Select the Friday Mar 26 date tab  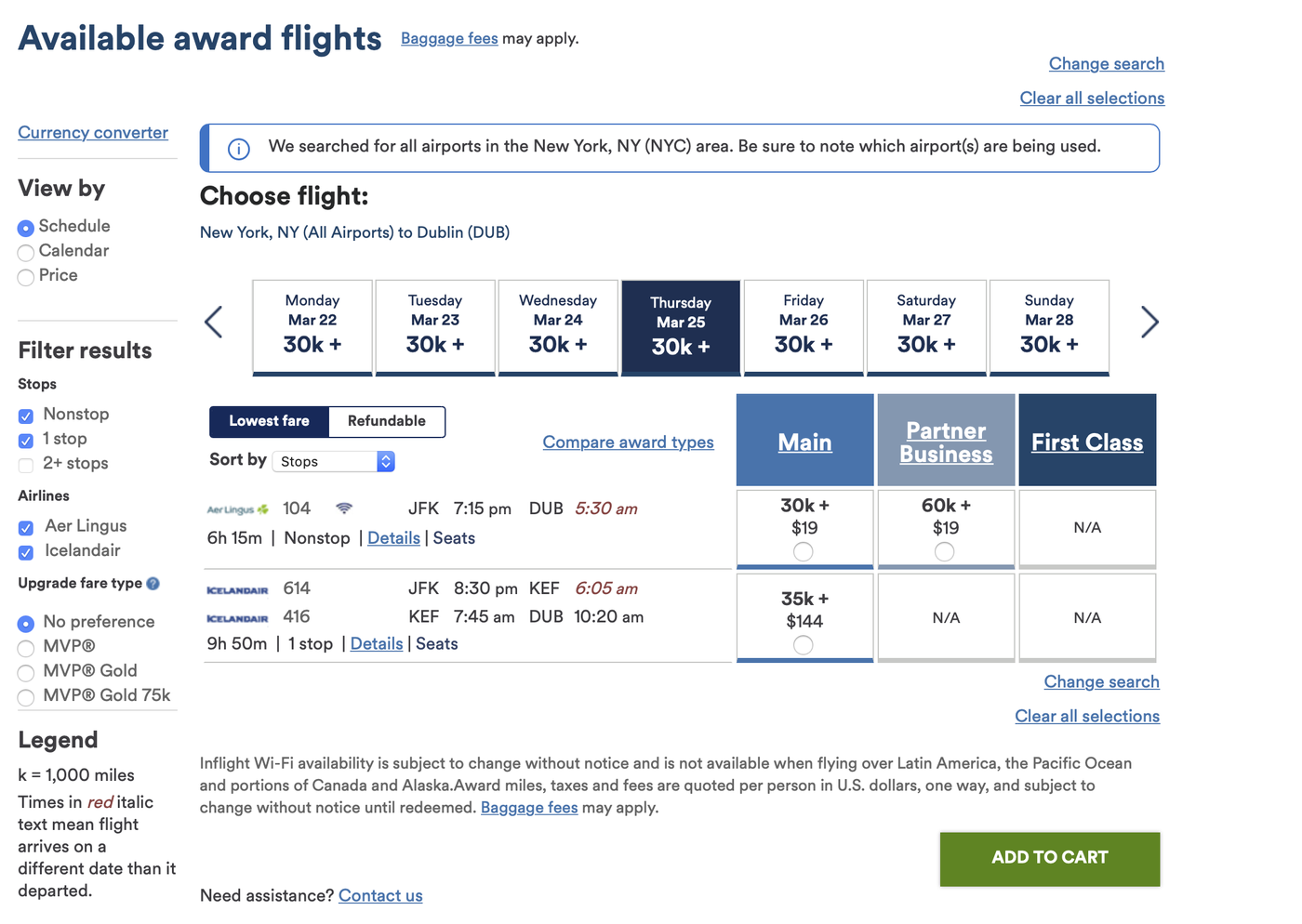(803, 327)
